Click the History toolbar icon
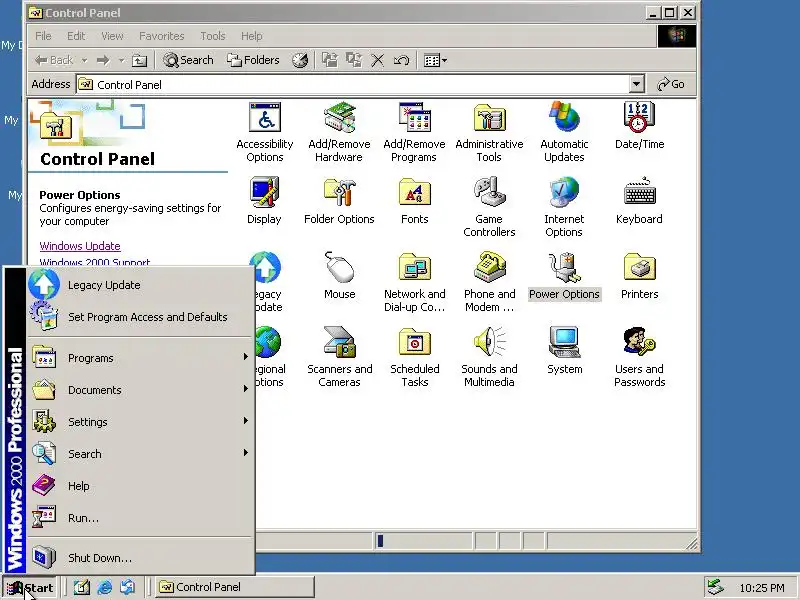Screen dimensions: 800x600 coord(300,60)
